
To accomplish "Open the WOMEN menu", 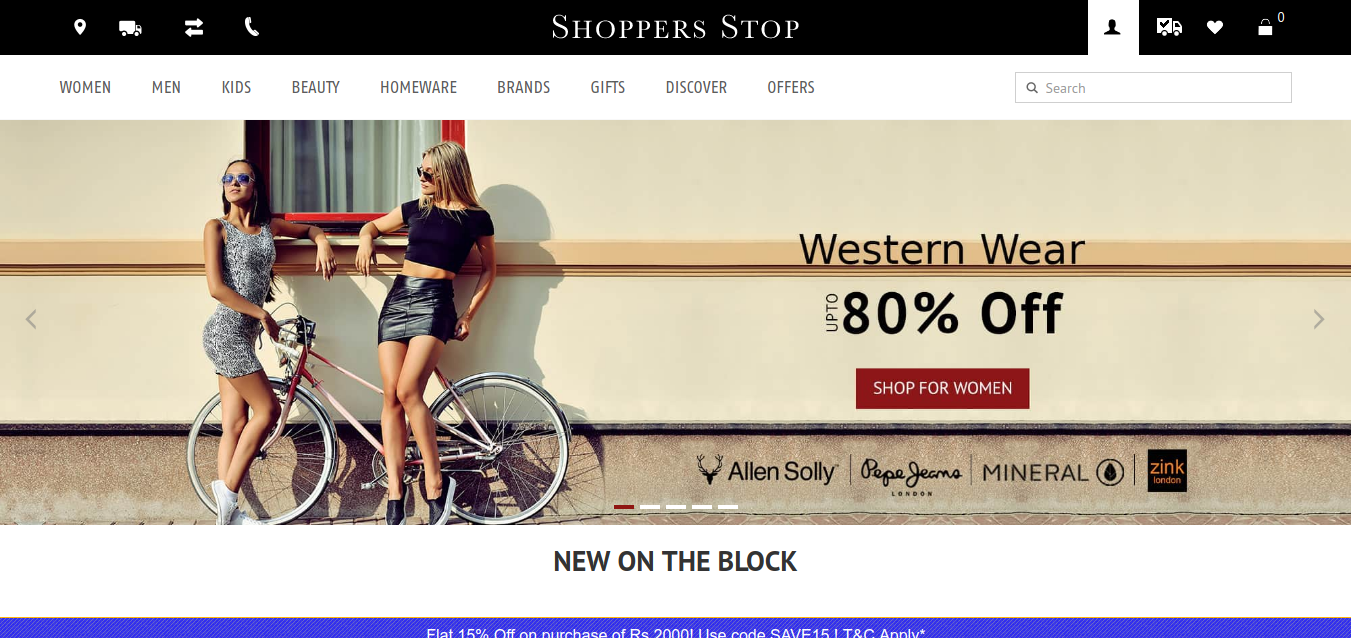I will coord(85,88).
